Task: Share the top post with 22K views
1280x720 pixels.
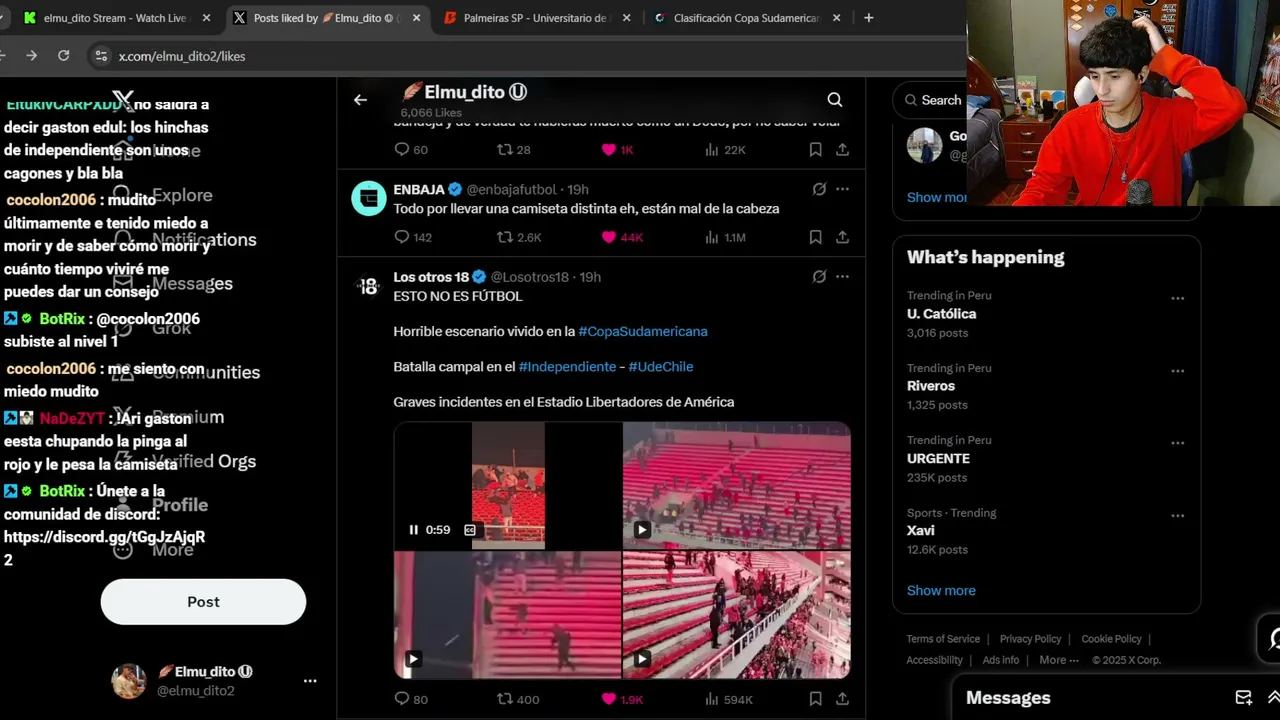Action: coord(842,149)
